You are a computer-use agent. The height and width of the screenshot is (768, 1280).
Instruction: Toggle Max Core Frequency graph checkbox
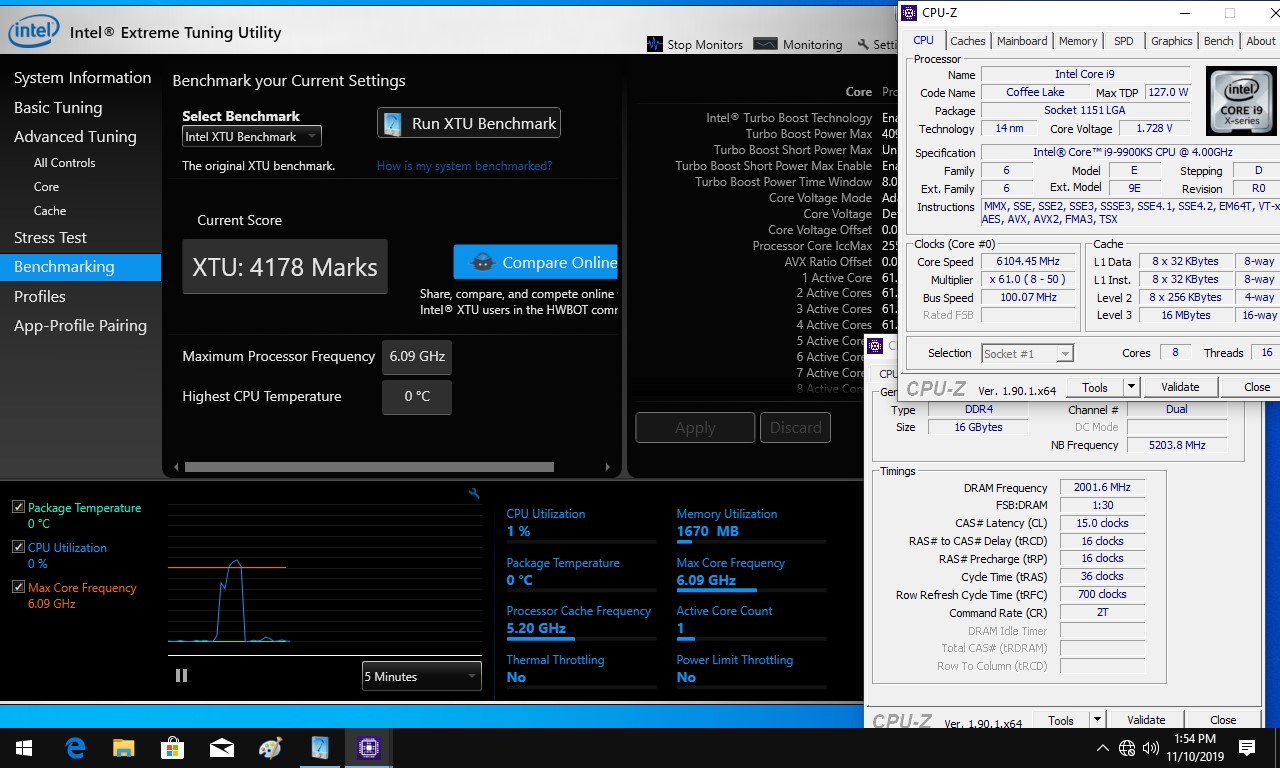18,587
